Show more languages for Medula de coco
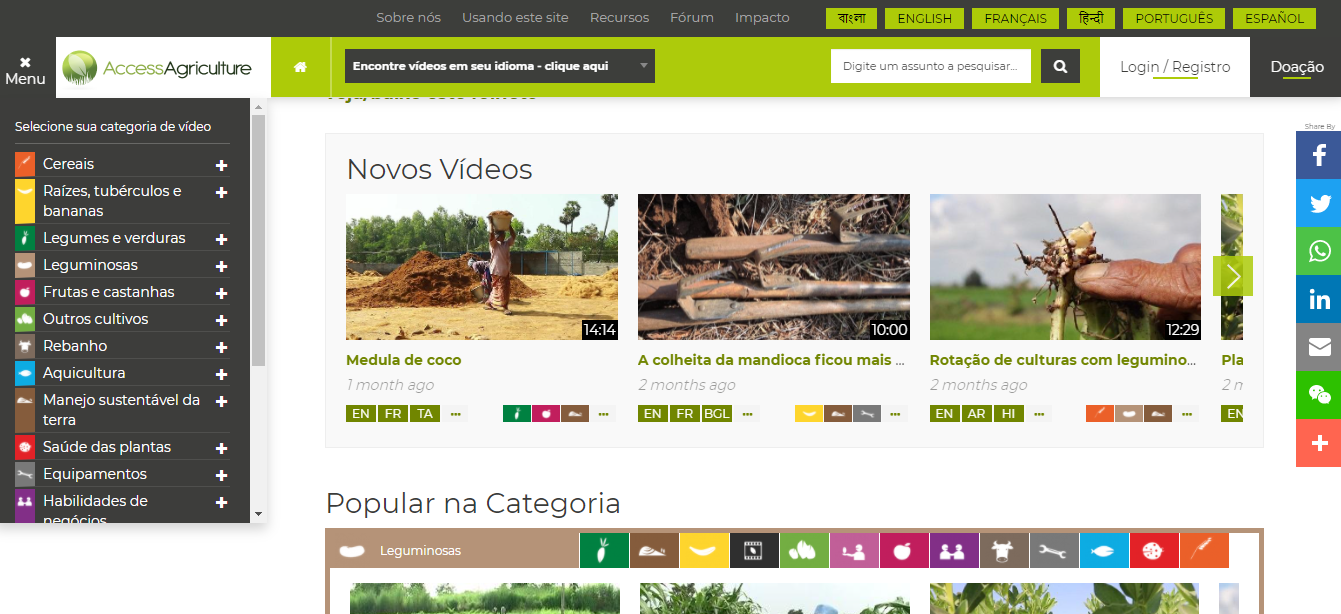This screenshot has height=614, width=1341. coord(456,413)
